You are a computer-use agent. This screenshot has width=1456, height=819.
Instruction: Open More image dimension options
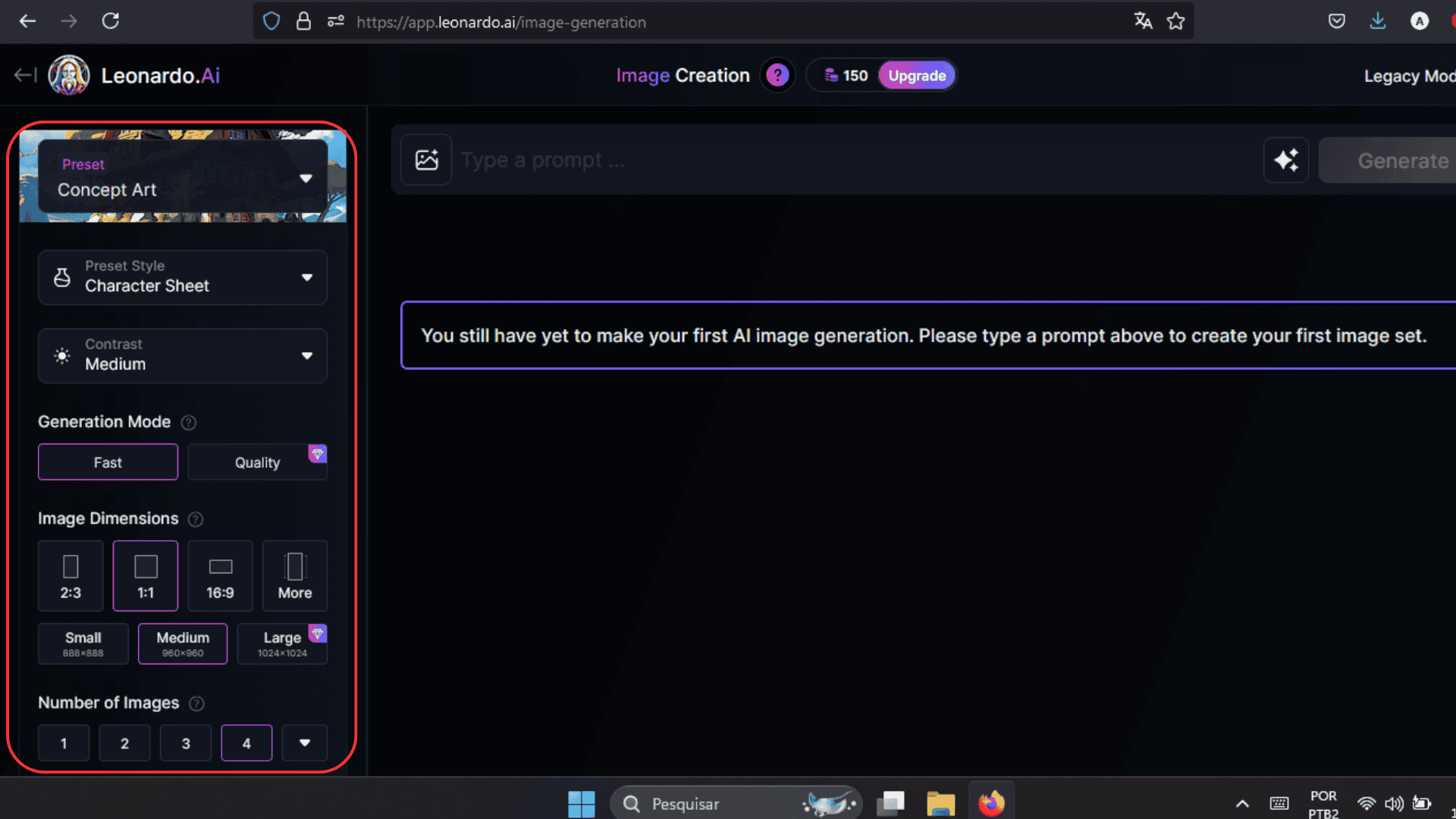point(295,576)
